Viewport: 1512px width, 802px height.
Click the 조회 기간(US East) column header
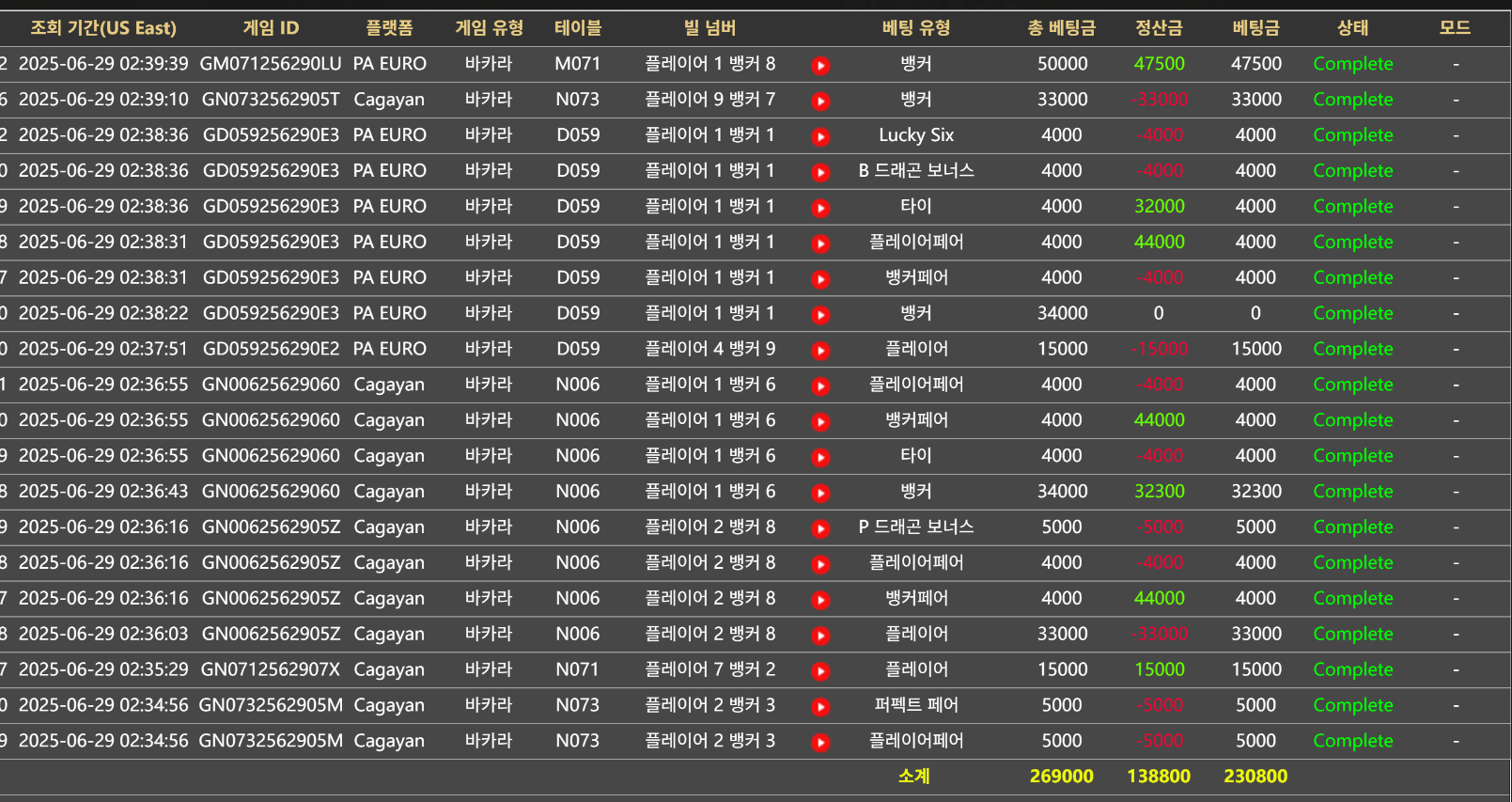point(103,28)
